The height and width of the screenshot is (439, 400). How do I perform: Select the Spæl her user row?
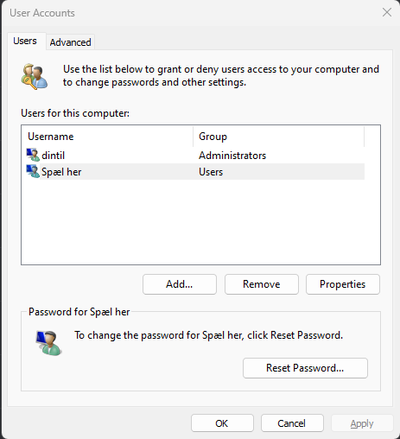coord(195,172)
